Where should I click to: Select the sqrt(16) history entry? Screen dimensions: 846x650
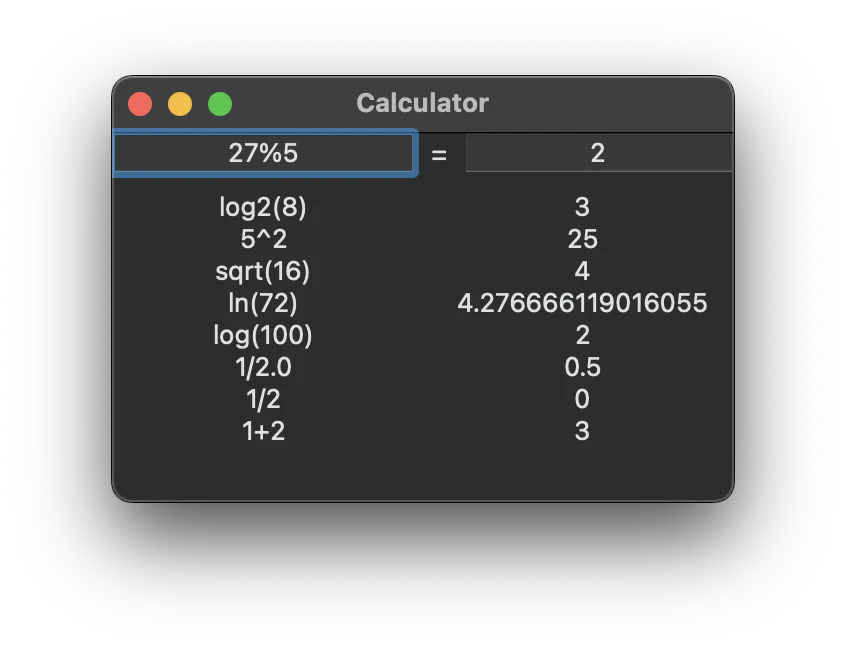(x=264, y=271)
